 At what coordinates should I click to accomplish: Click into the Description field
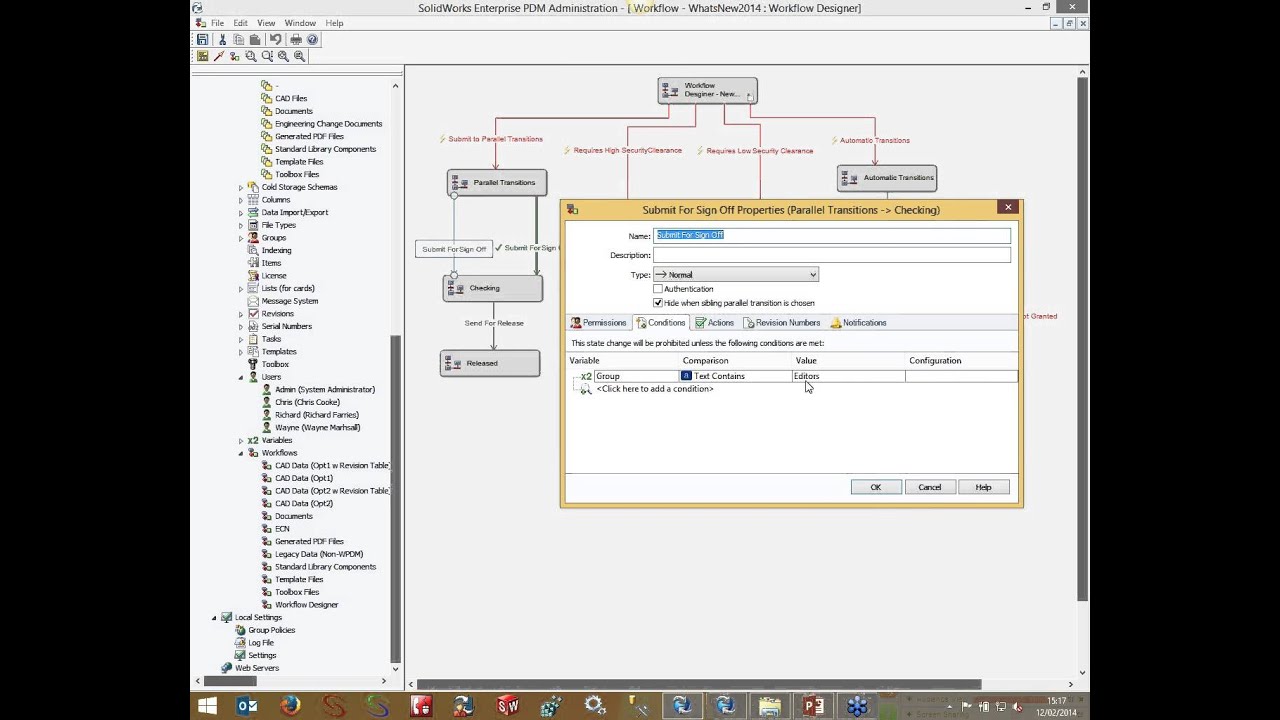832,255
